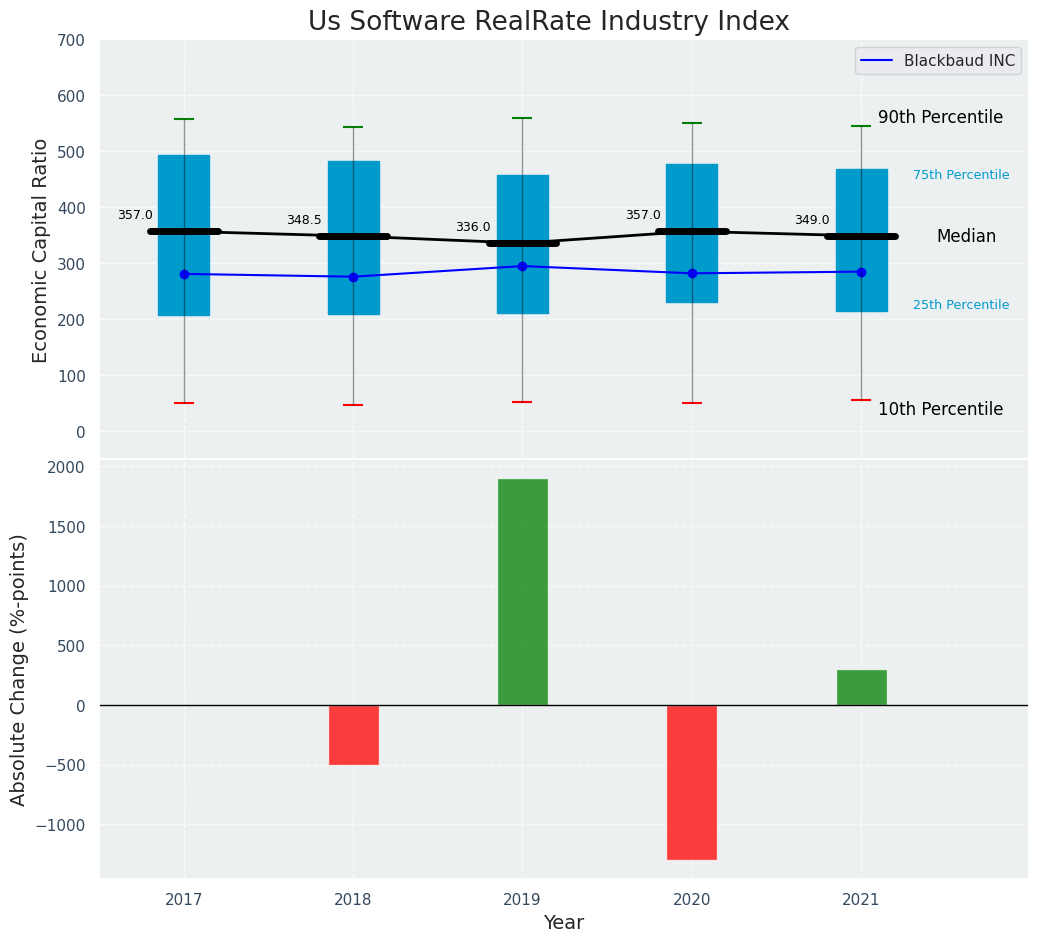The image size is (1039, 942).
Task: Click the 75th Percentile label
Action: click(x=961, y=175)
